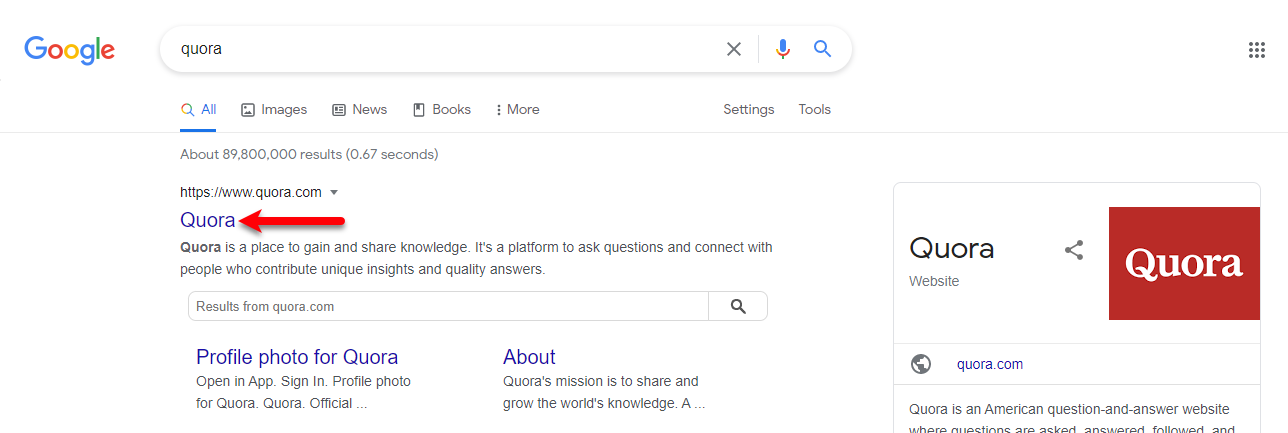
Task: Click the Quora heading in knowledge panel
Action: [952, 248]
